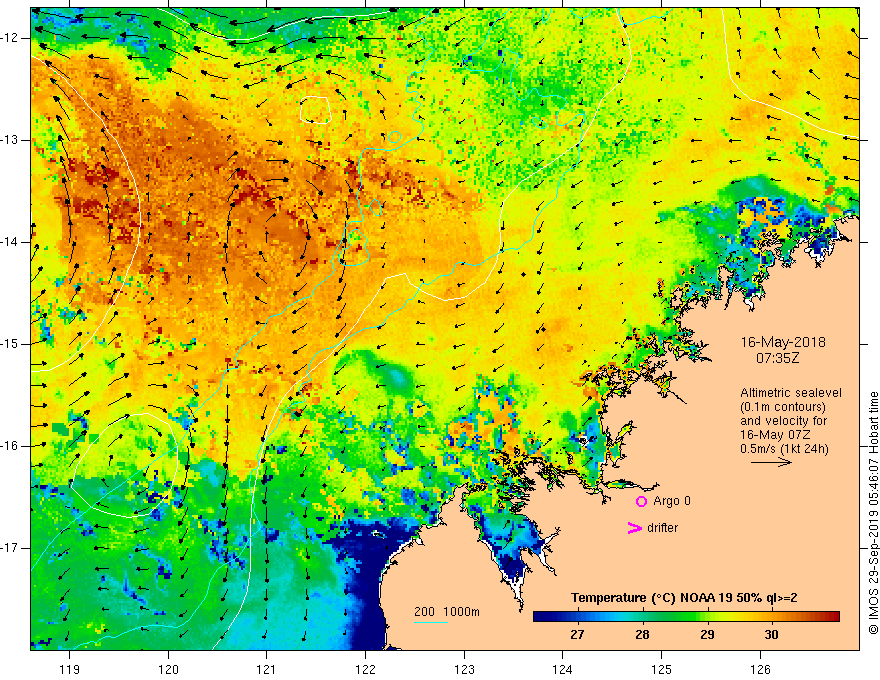Click the 'and velocity for' legend line
Viewport: 880px width, 680px height.
click(783, 421)
